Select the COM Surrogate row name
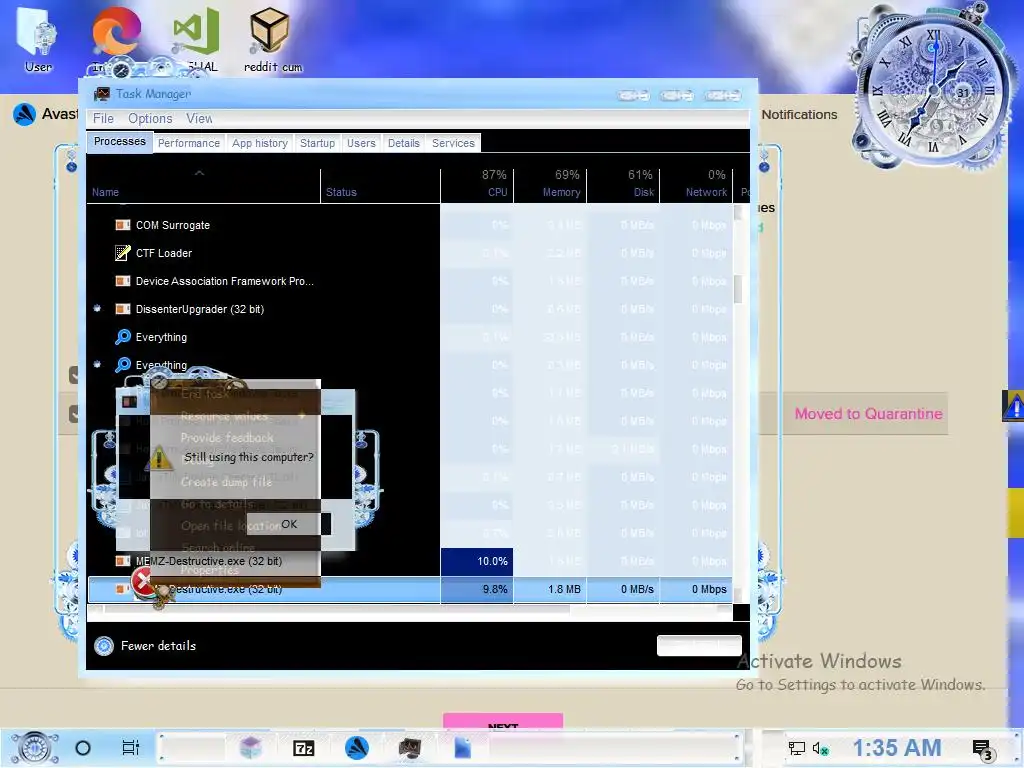The height and width of the screenshot is (768, 1024). (172, 225)
